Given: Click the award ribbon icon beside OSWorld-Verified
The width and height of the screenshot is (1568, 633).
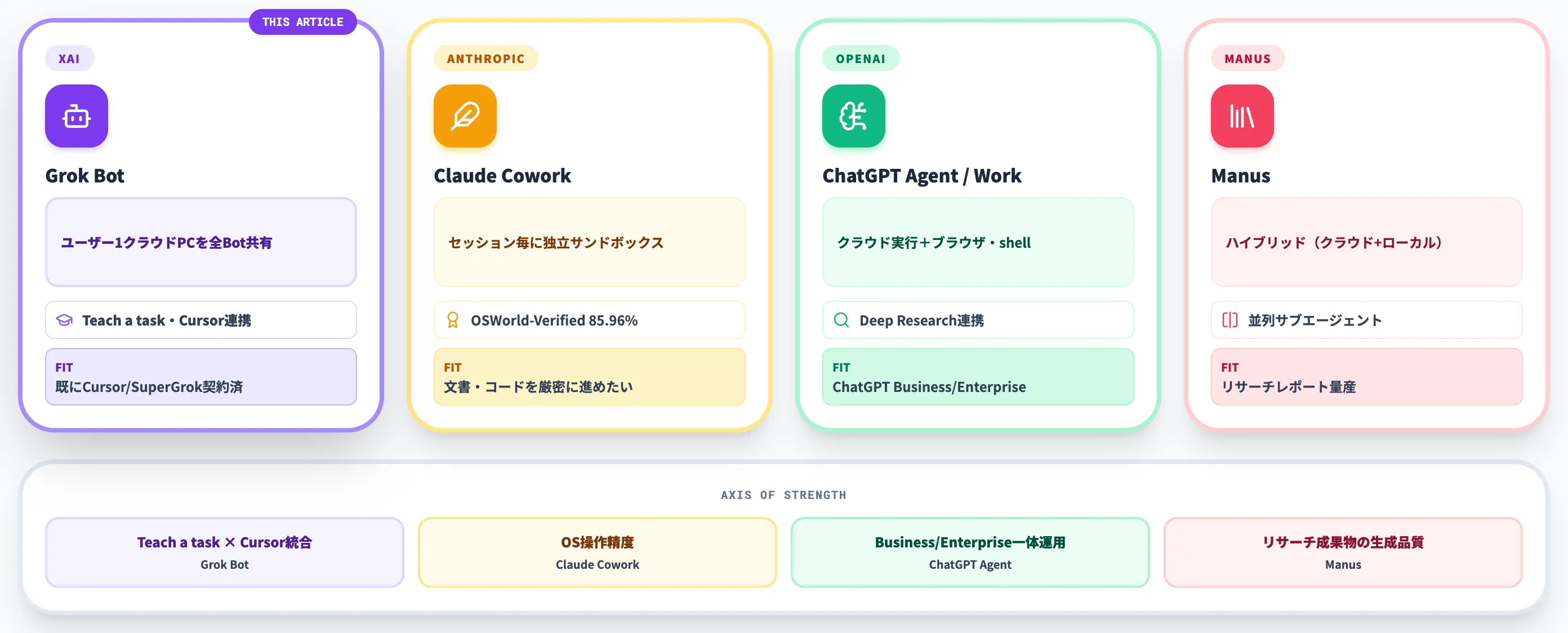Looking at the screenshot, I should 453,320.
